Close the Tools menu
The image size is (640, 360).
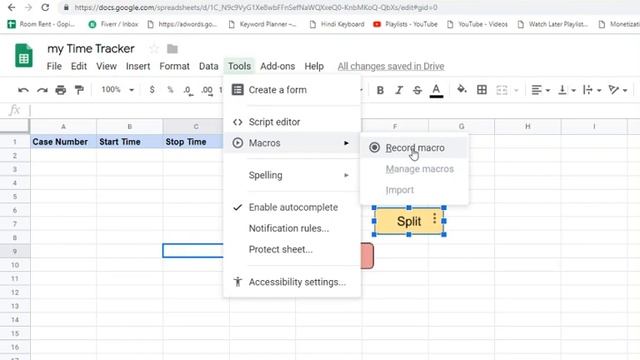click(x=239, y=66)
